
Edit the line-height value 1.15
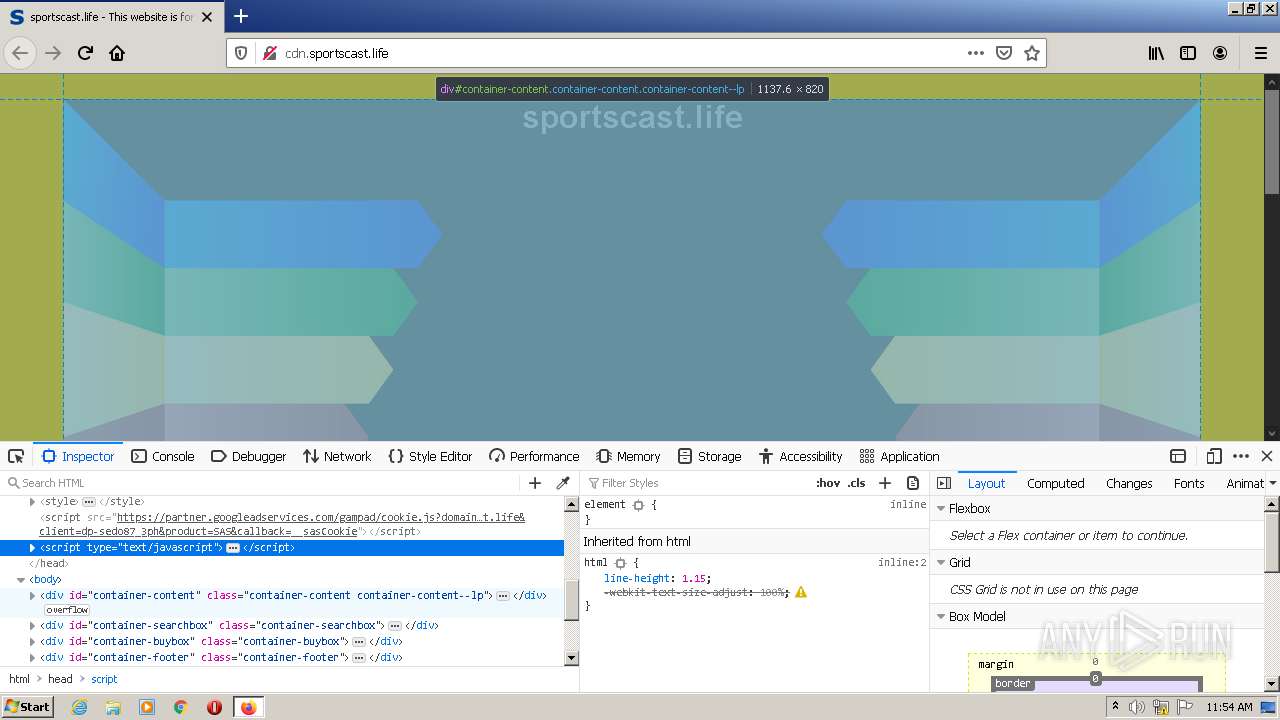[x=694, y=578]
